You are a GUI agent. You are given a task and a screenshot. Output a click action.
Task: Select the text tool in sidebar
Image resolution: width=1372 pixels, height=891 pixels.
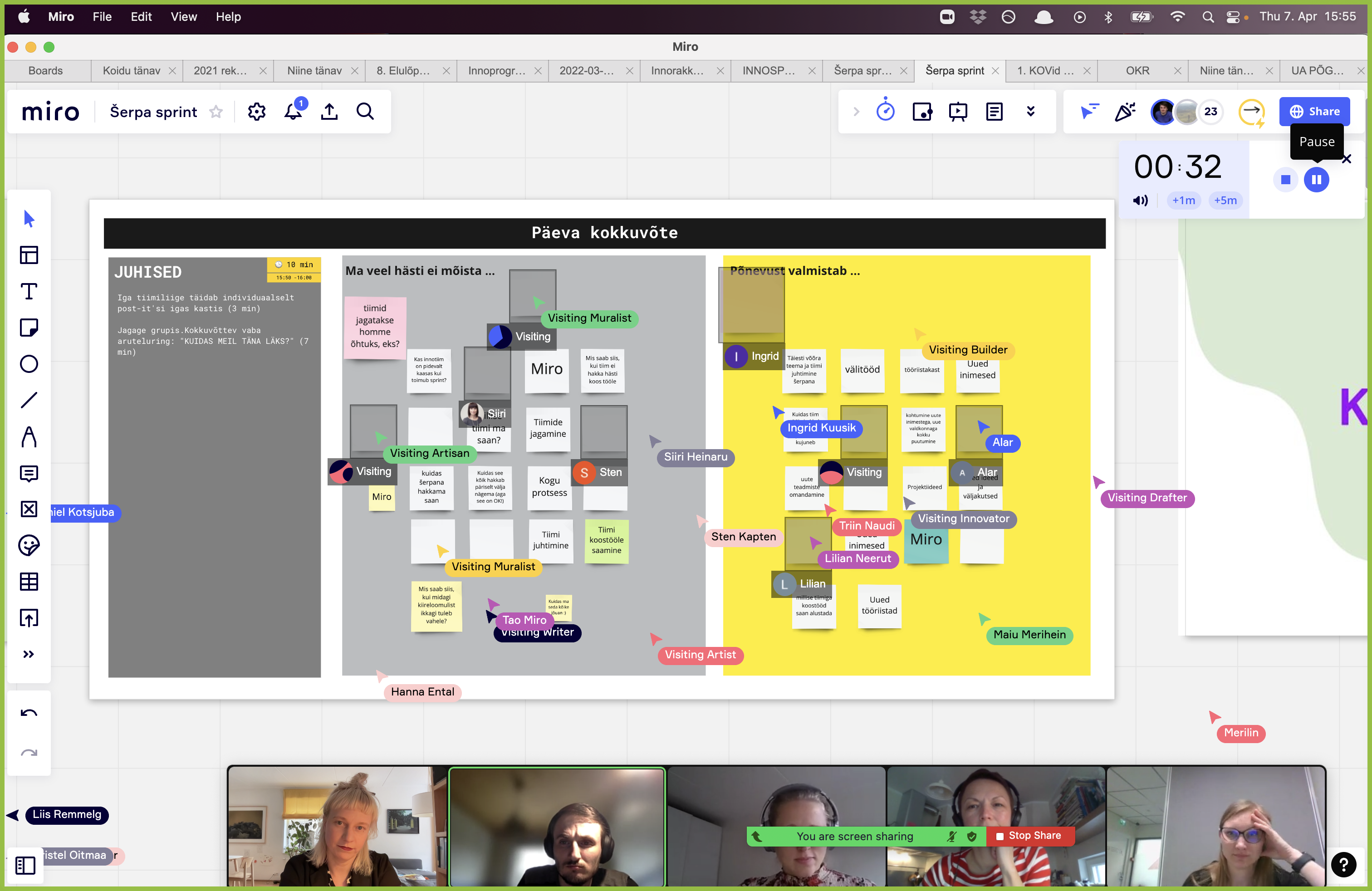coord(29,292)
